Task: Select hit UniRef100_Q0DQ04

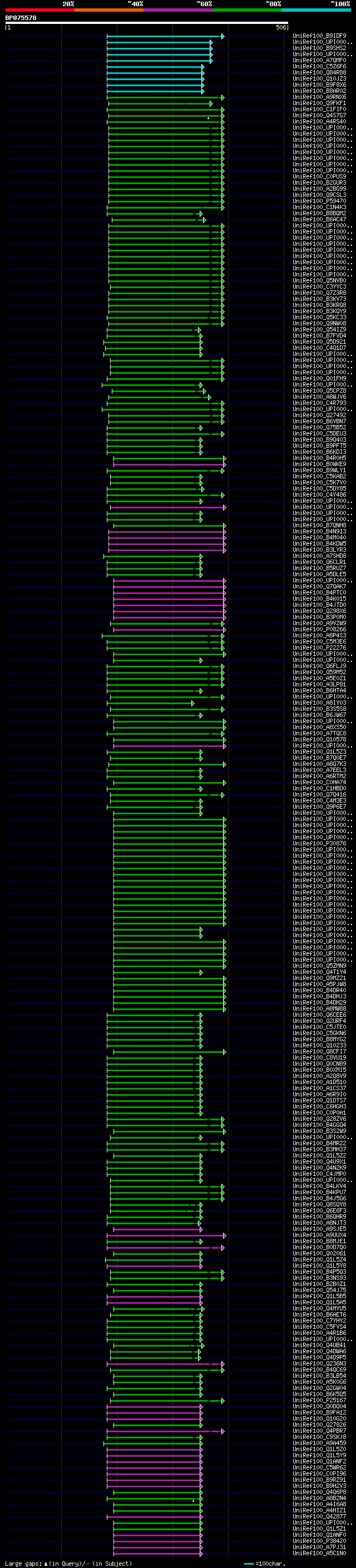Action: point(319,1406)
